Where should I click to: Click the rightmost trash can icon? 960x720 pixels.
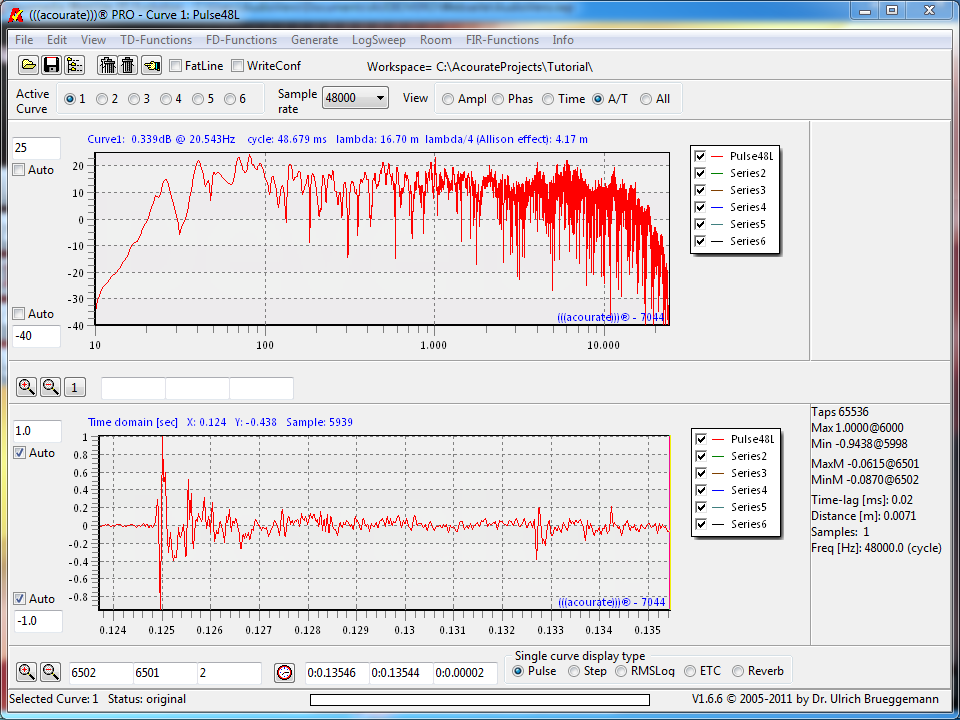128,66
